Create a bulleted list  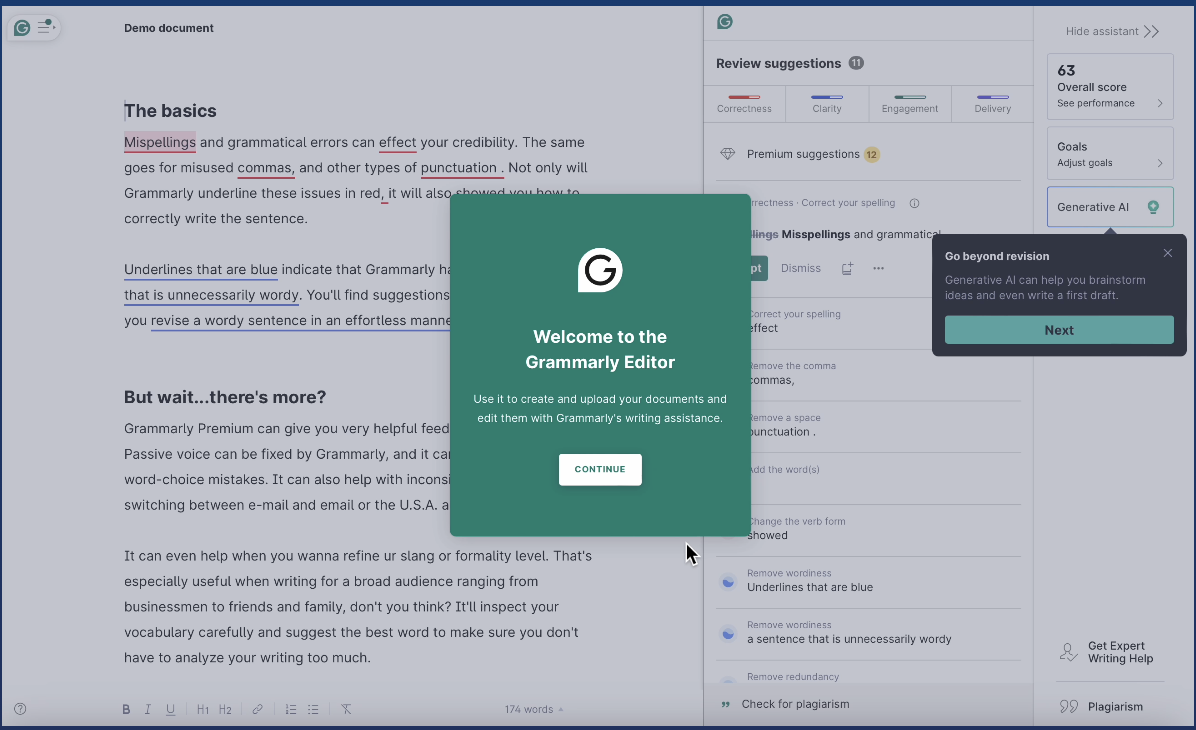tap(313, 709)
